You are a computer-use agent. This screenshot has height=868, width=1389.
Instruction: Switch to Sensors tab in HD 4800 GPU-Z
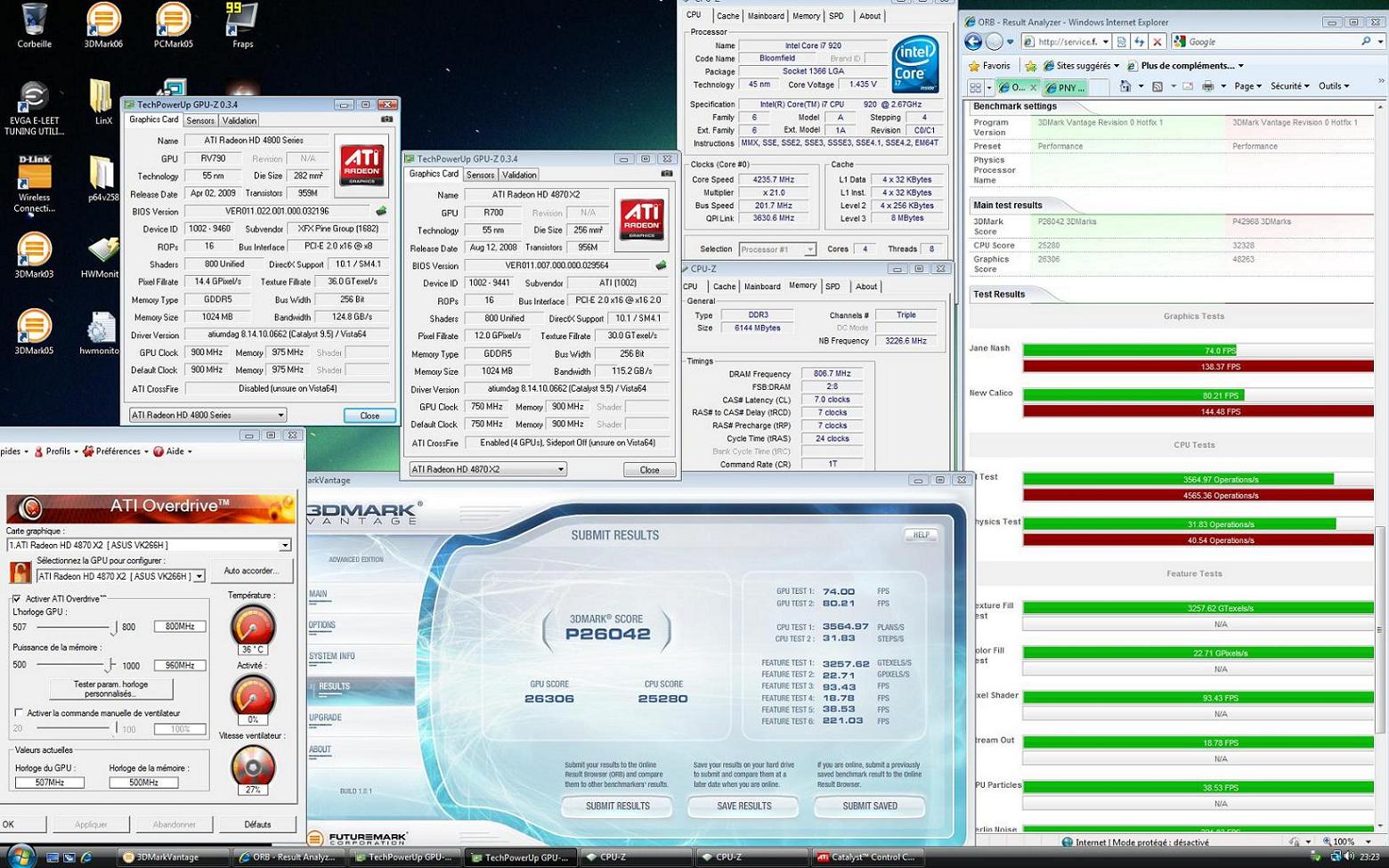coord(200,120)
